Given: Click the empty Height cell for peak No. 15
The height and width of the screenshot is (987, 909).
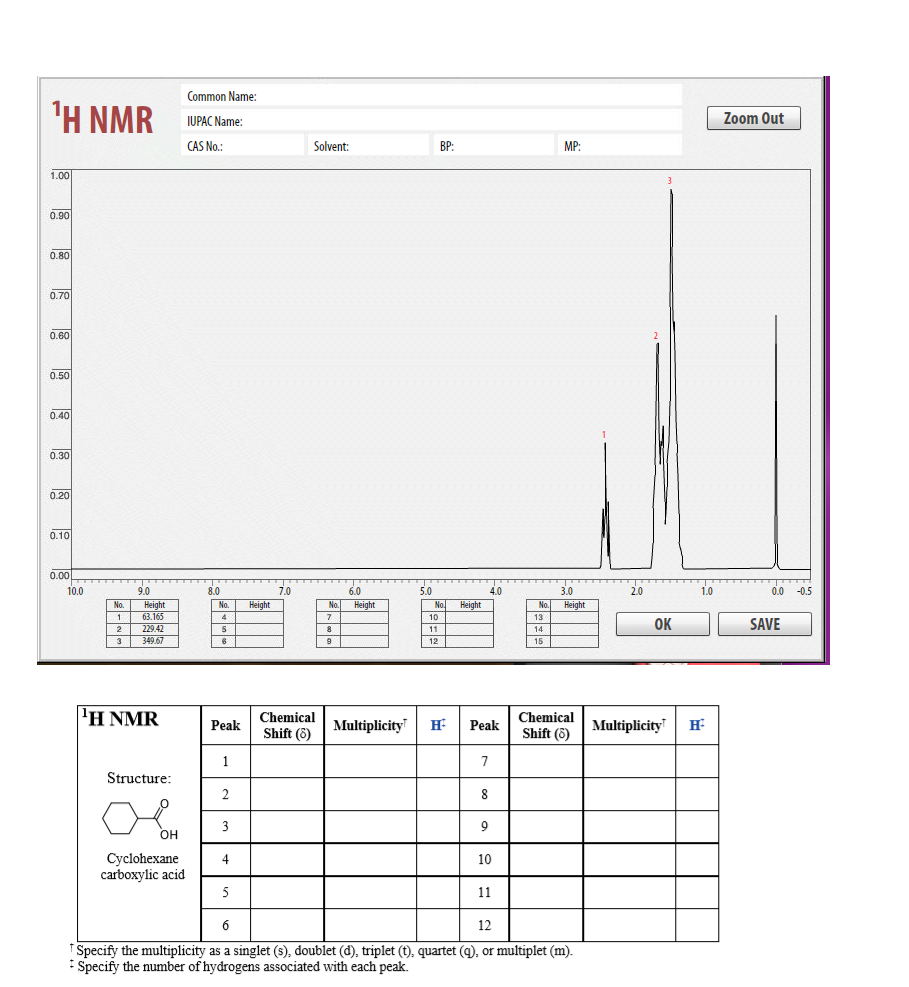Looking at the screenshot, I should (575, 641).
